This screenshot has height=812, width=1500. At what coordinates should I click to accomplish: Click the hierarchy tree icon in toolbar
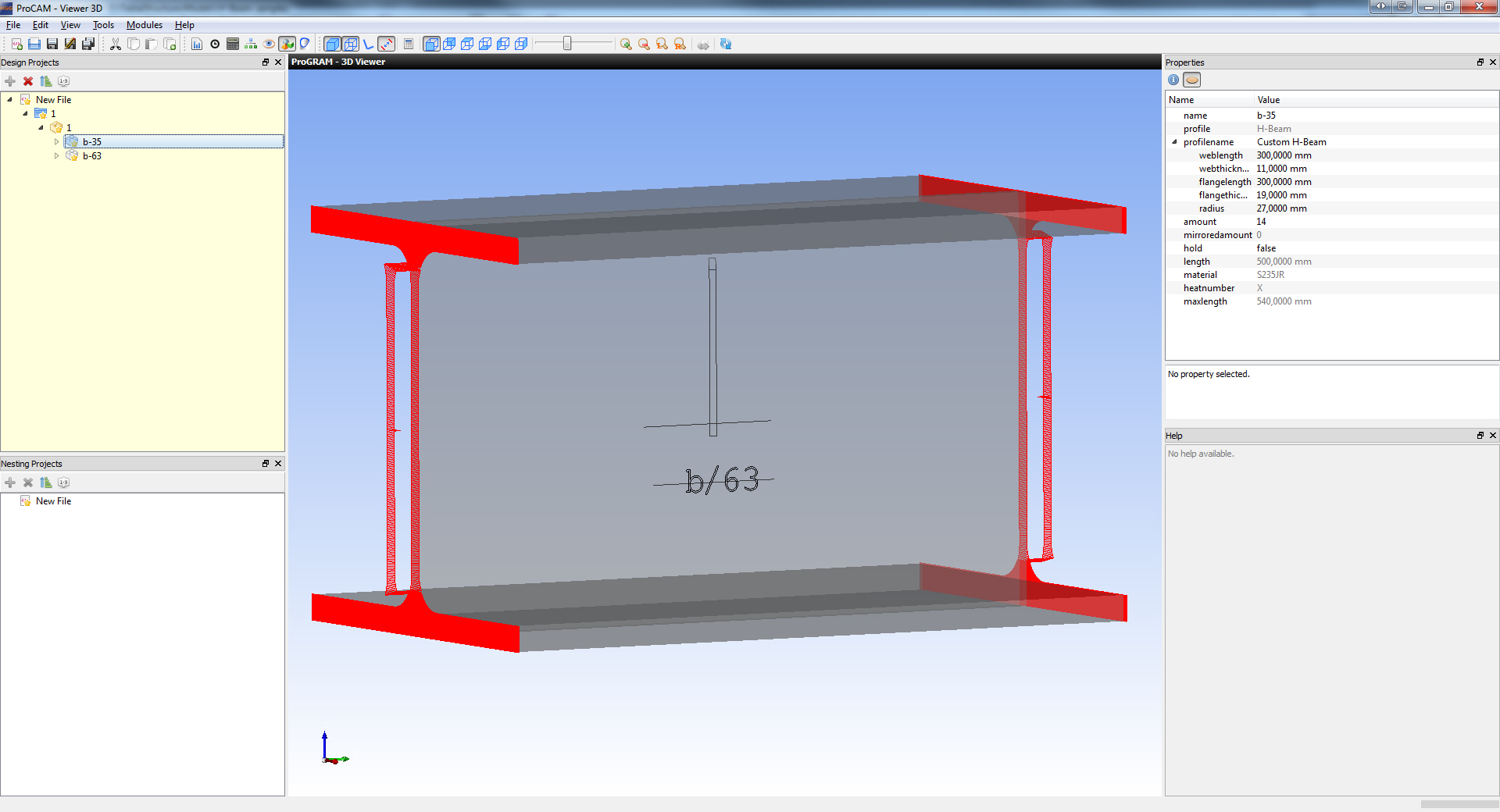click(x=251, y=45)
